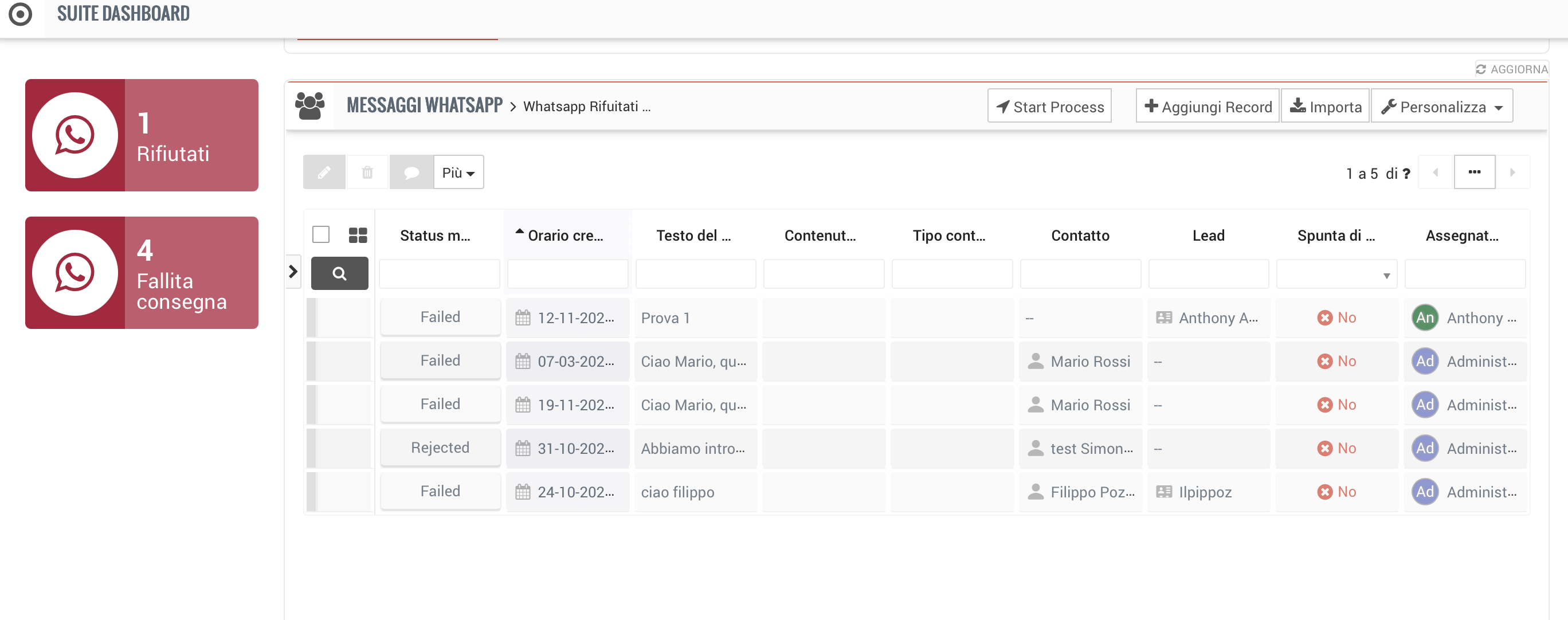Run the filter search magnifier button

click(340, 273)
